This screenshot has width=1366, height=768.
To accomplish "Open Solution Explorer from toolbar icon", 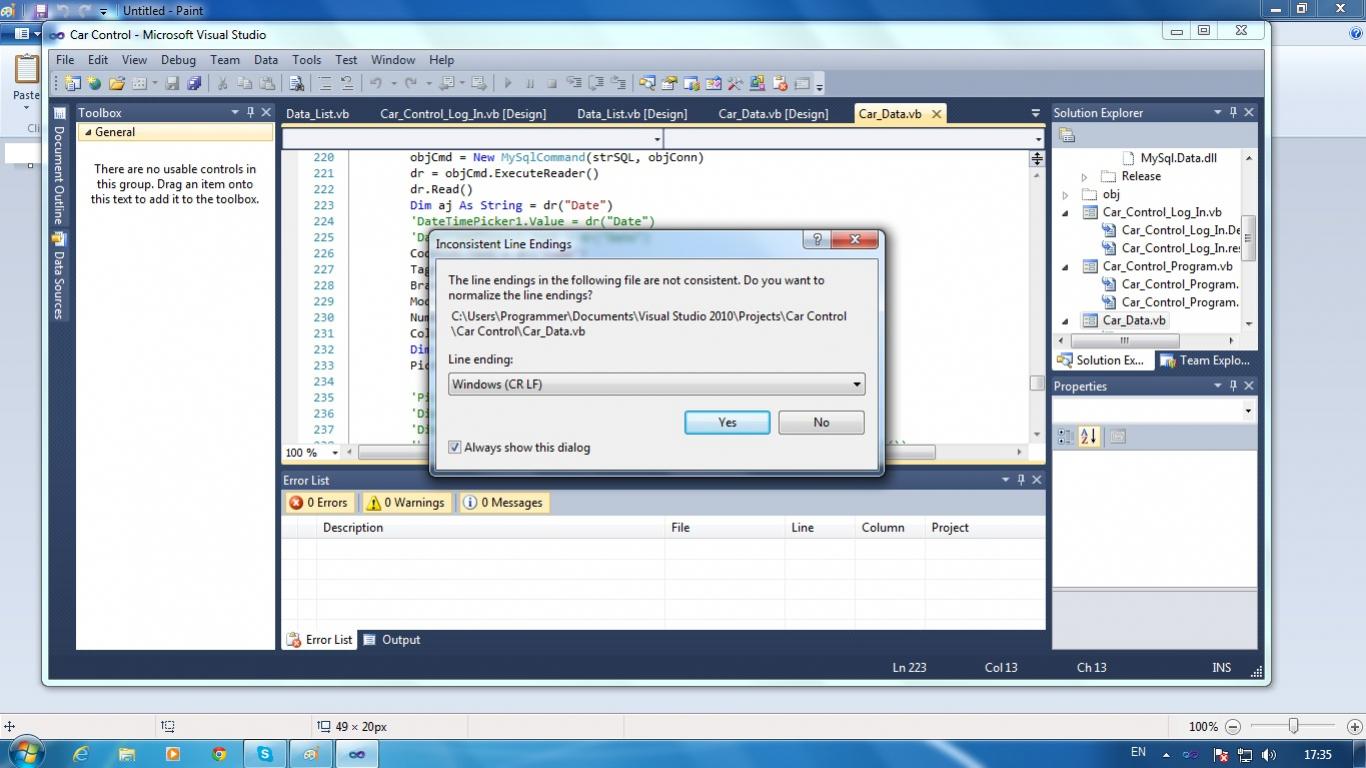I will pos(647,83).
